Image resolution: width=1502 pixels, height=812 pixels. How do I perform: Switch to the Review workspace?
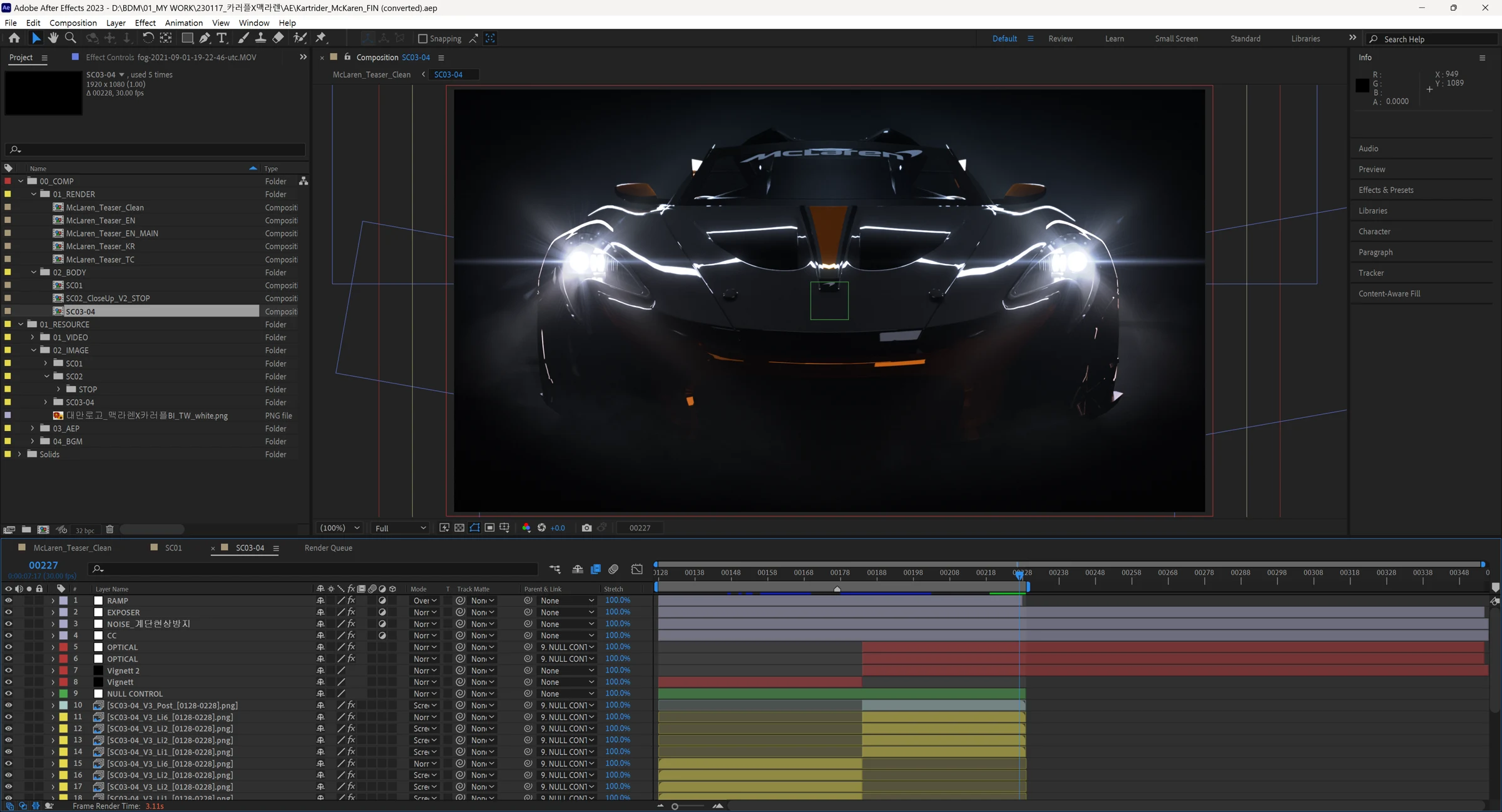click(x=1060, y=39)
